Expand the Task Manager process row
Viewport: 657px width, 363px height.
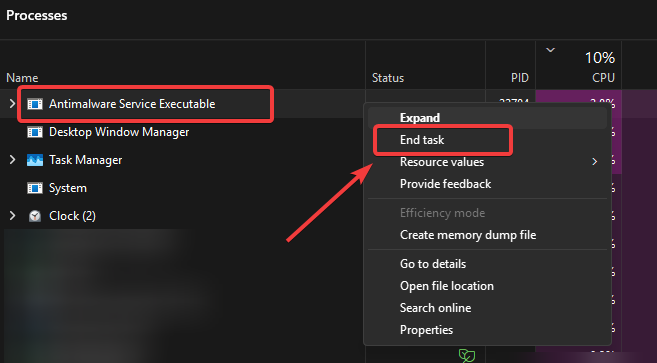click(x=12, y=160)
